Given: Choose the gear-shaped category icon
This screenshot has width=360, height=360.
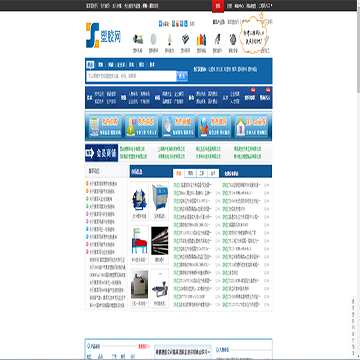Looking at the screenshot, I should tap(232, 39).
